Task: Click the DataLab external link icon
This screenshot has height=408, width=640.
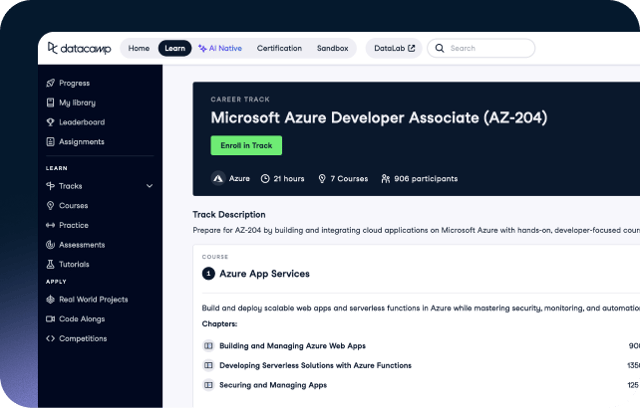Action: [411, 48]
